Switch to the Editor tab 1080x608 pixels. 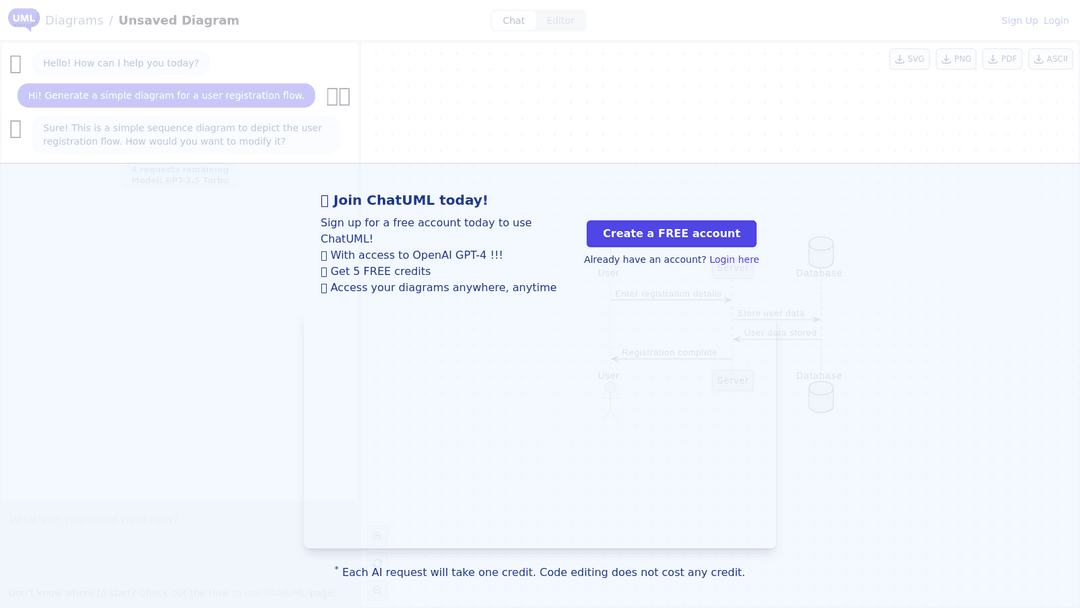click(560, 19)
